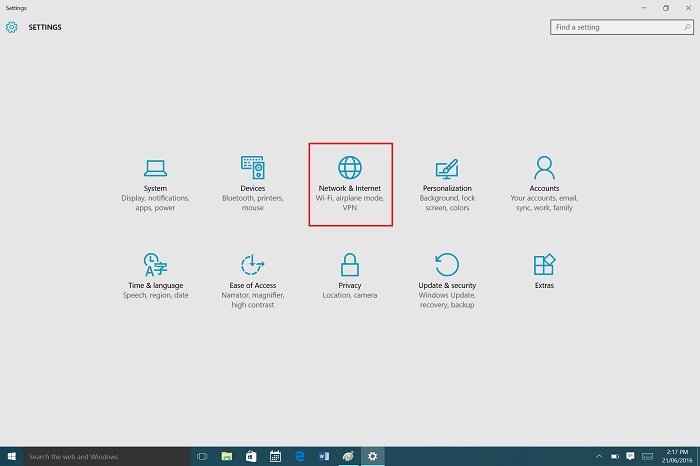Click the Settings gear icon beside the title
This screenshot has width=700, height=466.
(12, 27)
